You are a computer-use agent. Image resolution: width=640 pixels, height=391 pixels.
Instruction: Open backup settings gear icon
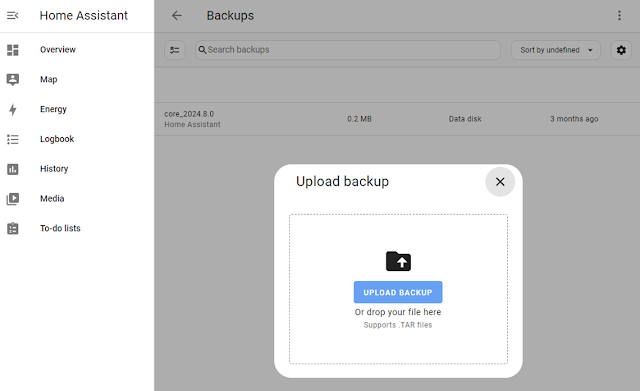[621, 50]
